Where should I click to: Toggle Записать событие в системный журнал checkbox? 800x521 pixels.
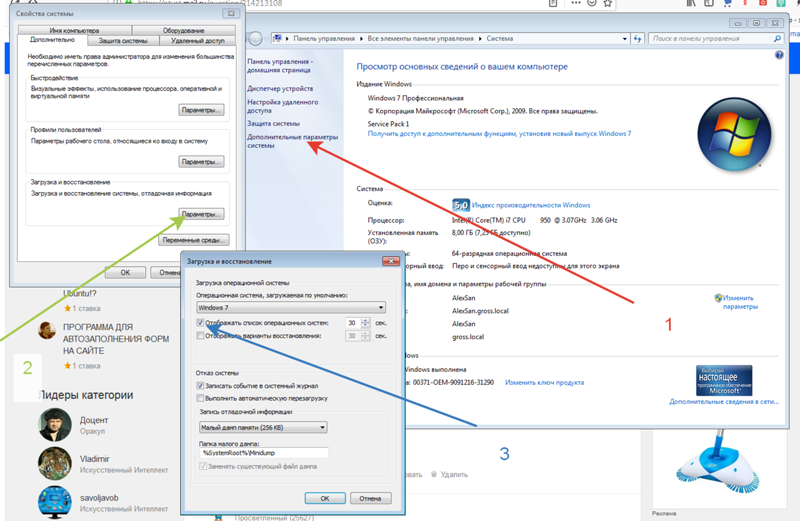[x=201, y=386]
